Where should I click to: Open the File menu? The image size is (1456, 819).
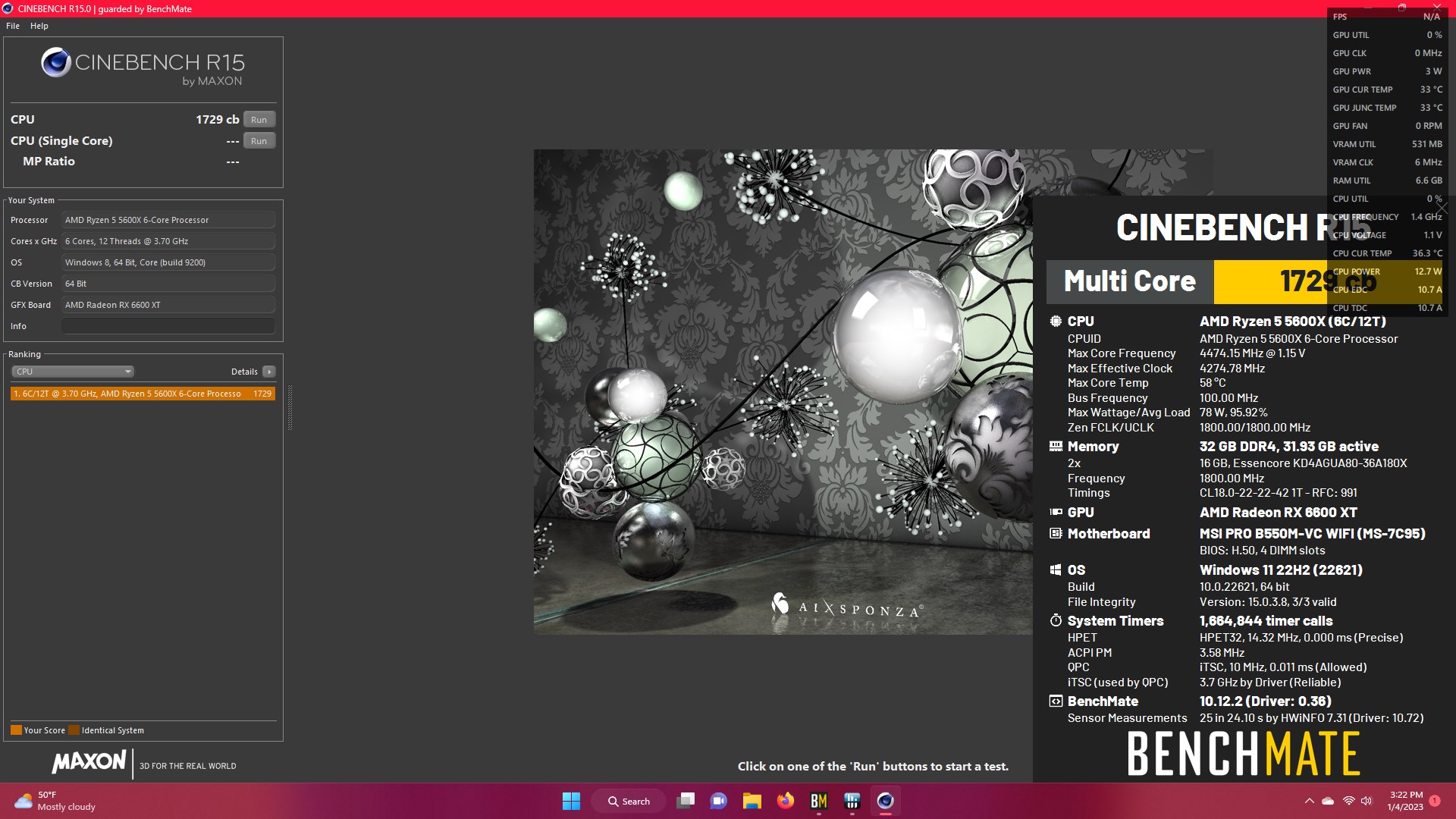[13, 26]
